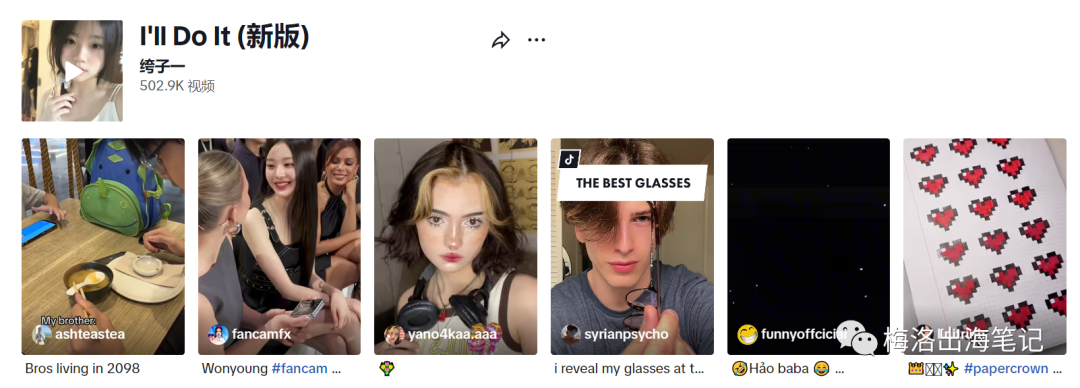Click the artist name 绔子一
Image resolution: width=1080 pixels, height=388 pixels.
[163, 68]
